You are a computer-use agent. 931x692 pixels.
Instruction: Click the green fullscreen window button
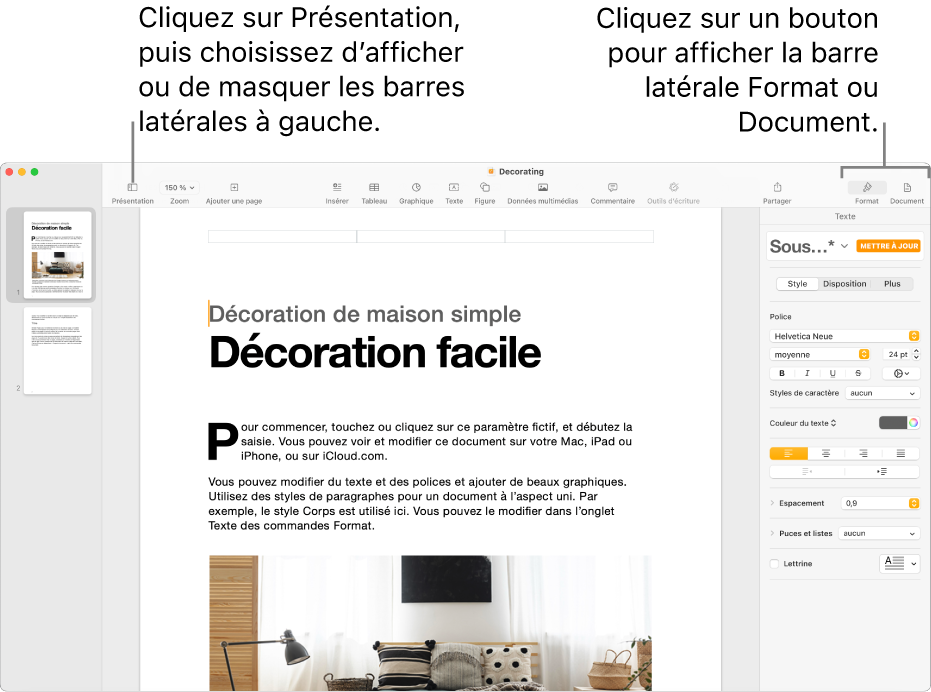point(34,172)
